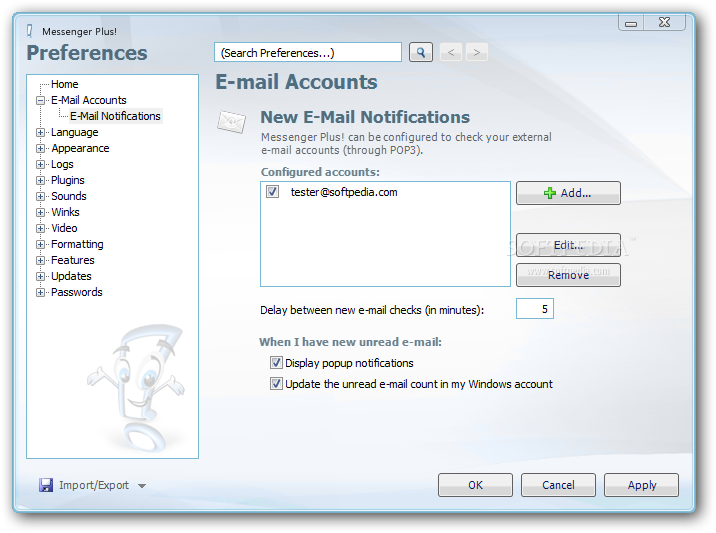Expand the Logs tree node

[x=41, y=164]
